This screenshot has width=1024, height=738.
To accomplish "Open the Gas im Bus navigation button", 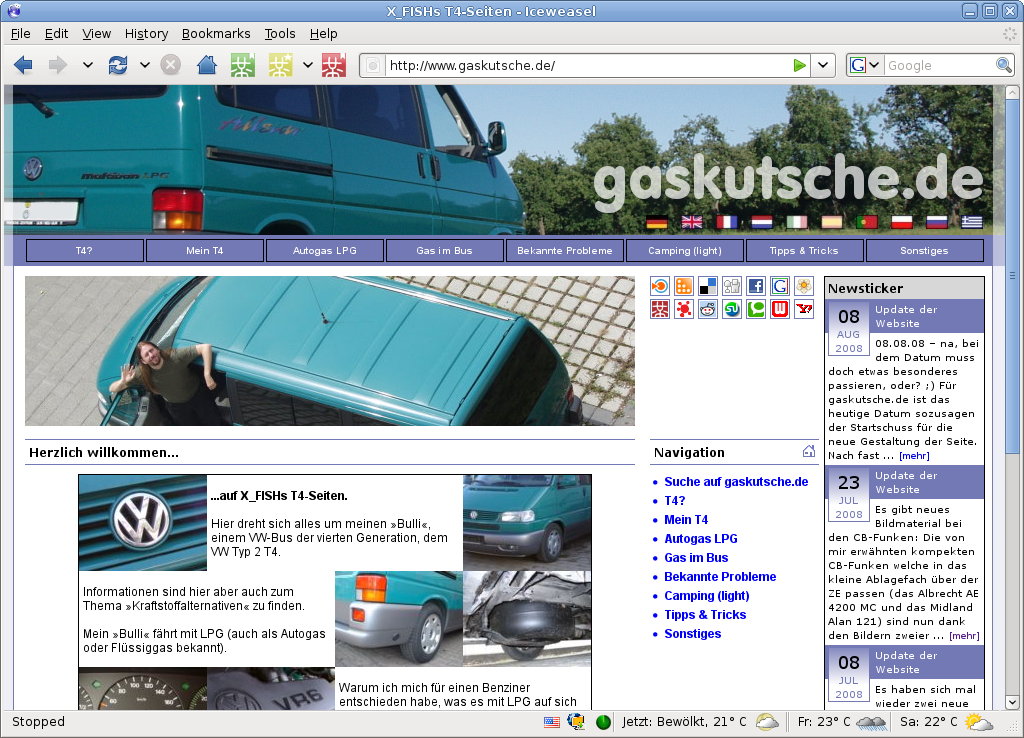I will pos(444,250).
